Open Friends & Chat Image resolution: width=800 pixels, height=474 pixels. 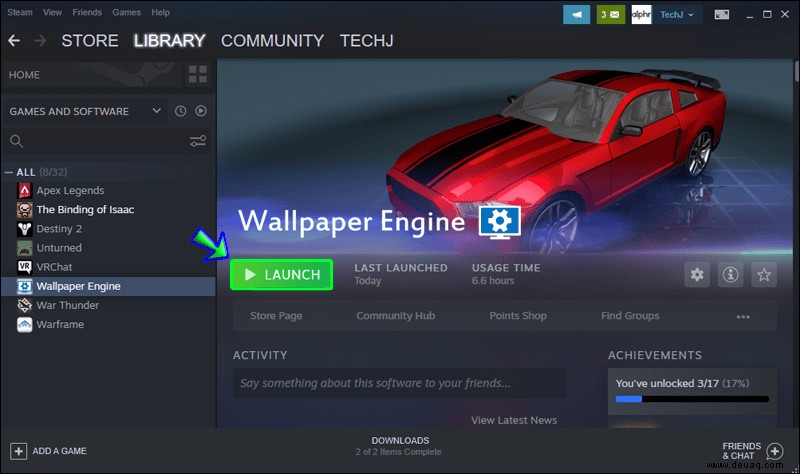753,451
